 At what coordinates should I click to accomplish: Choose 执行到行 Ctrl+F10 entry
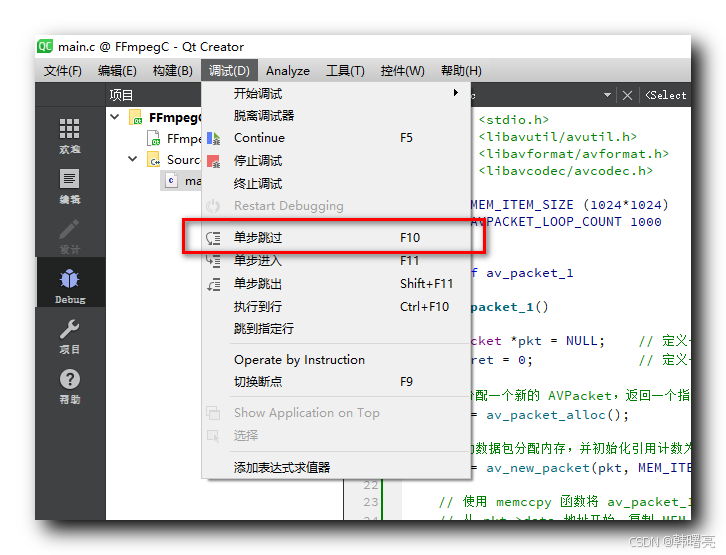pos(336,307)
